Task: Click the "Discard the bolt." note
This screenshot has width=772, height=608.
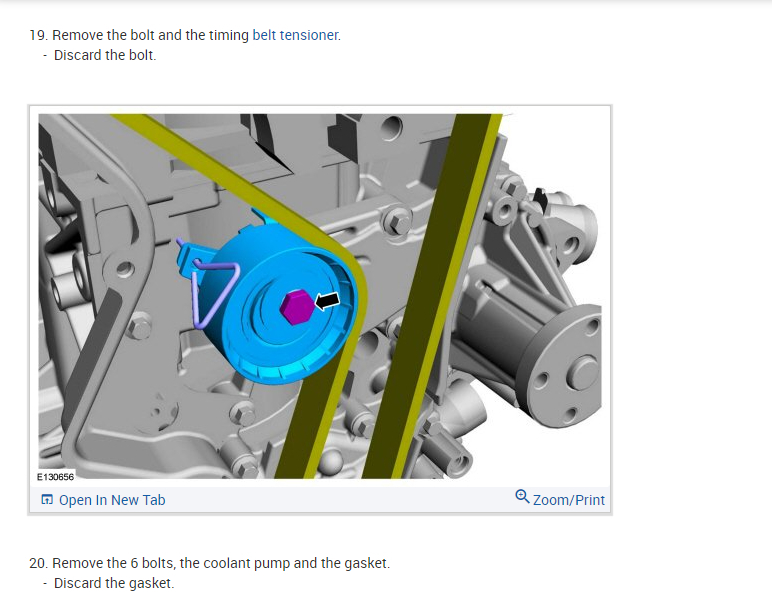Action: [x=105, y=56]
